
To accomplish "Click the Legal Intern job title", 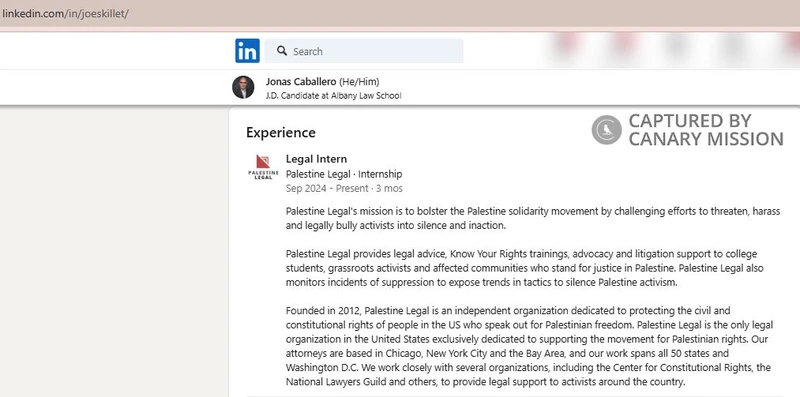I will pyautogui.click(x=316, y=159).
